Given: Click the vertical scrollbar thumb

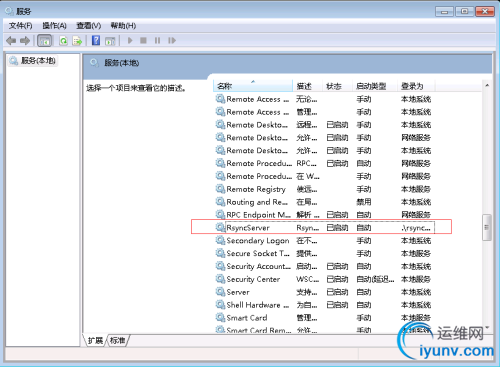Looking at the screenshot, I should coord(487,227).
